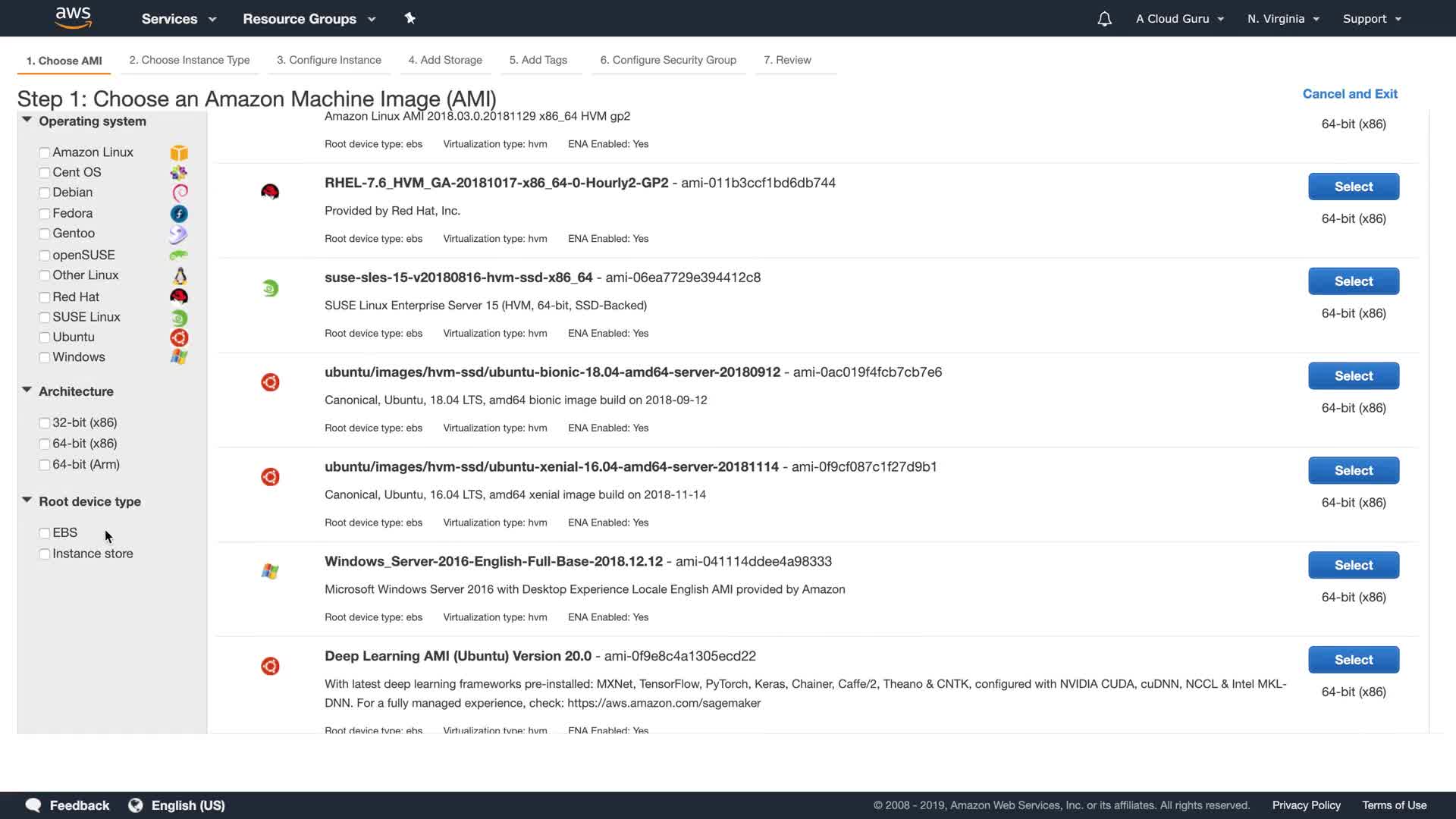1456x819 pixels.
Task: Click the globe icon next to English (US)
Action: (x=136, y=805)
